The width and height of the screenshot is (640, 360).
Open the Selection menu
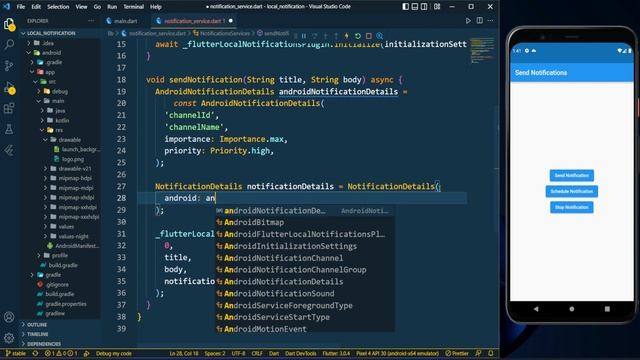58,7
